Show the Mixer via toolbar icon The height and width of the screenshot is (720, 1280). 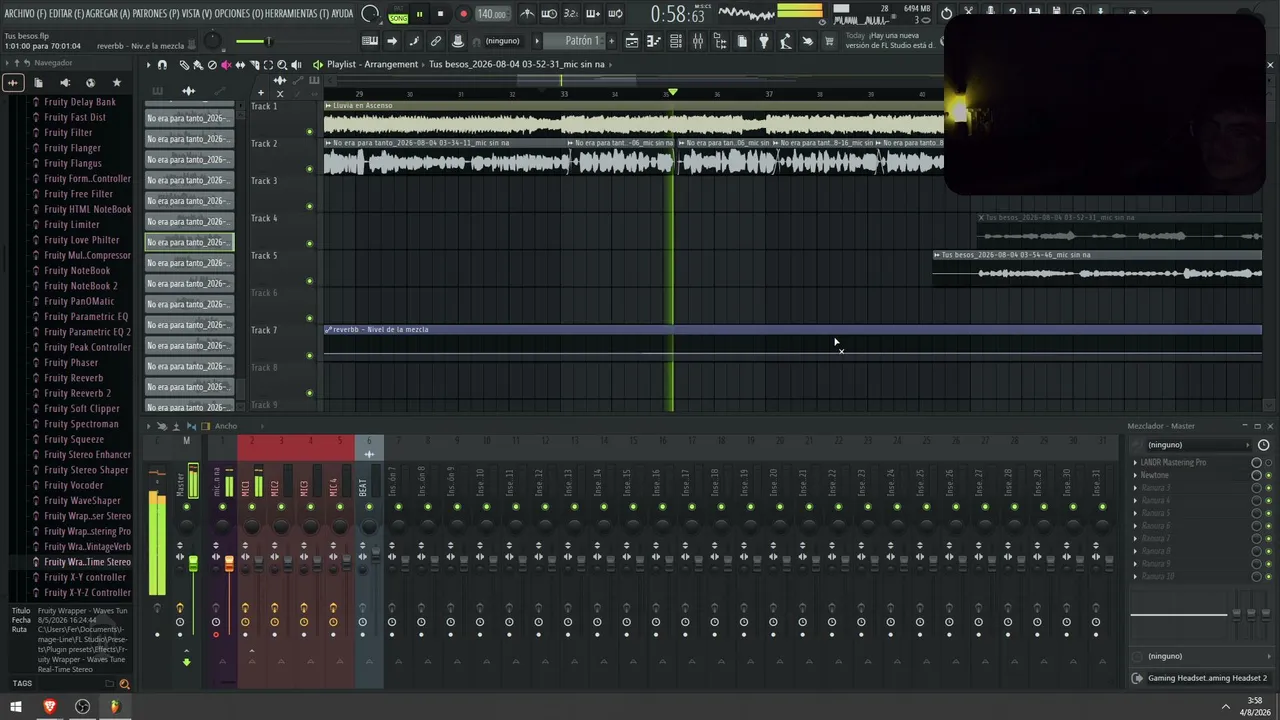698,41
